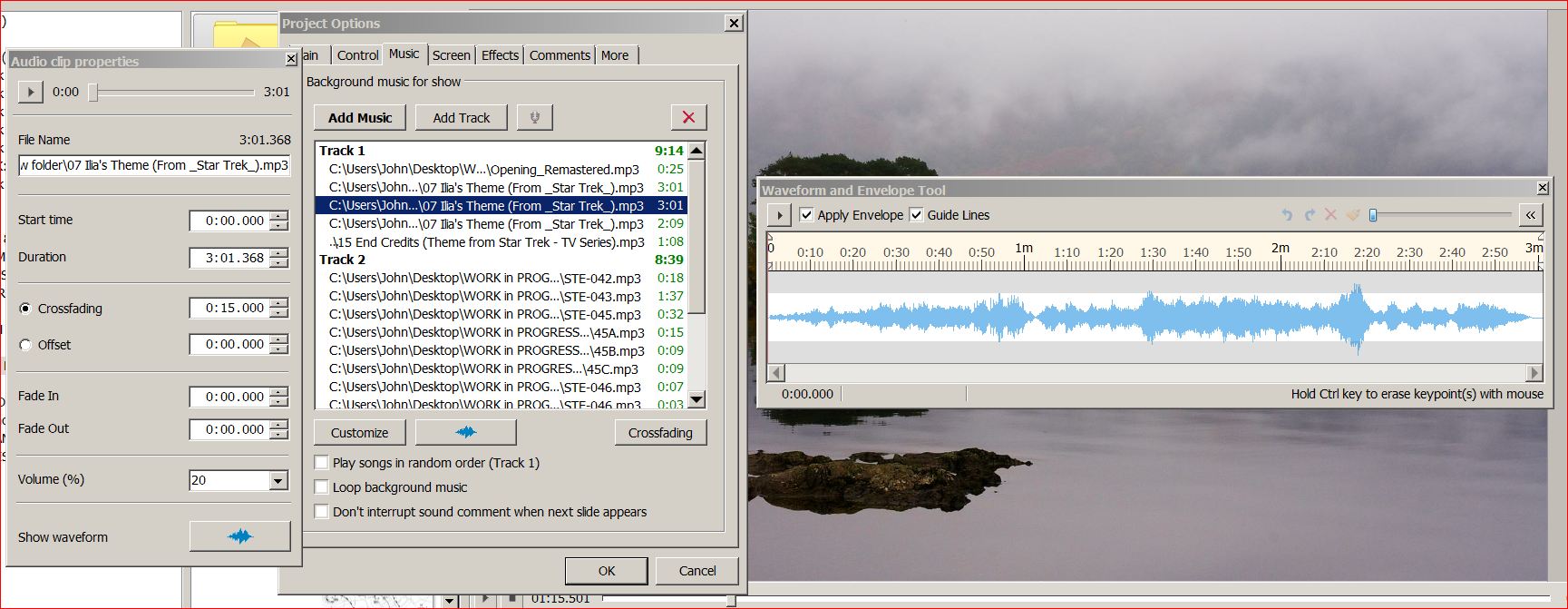This screenshot has width=1568, height=609.
Task: Switch to the Effects tab
Action: pos(500,55)
